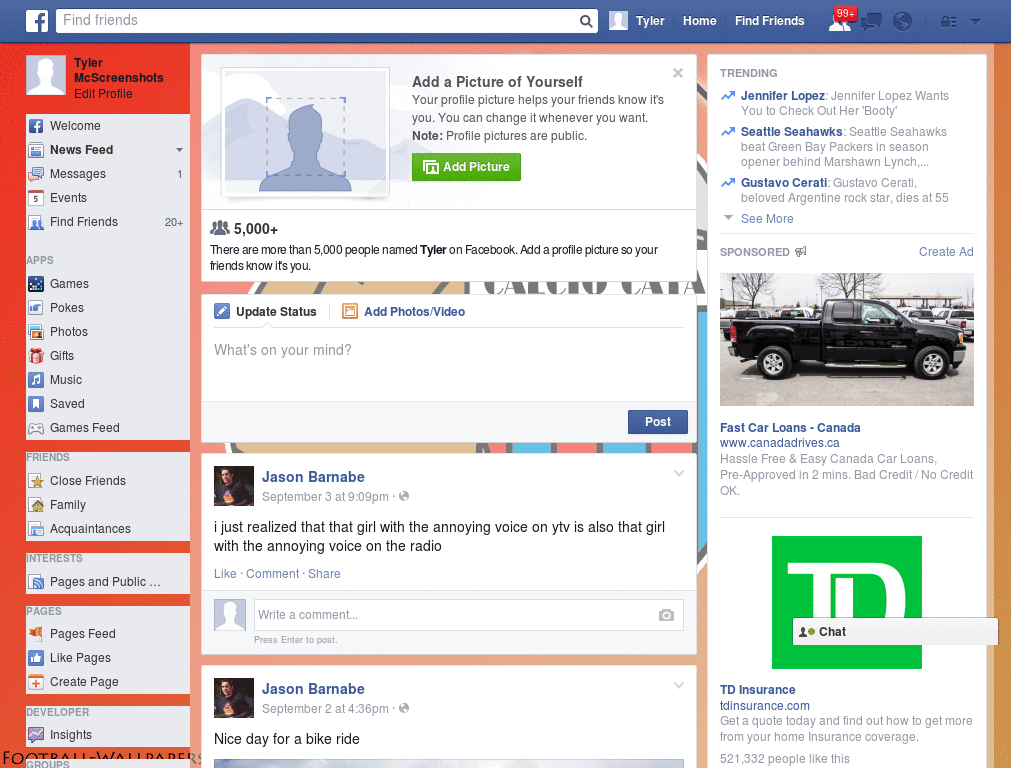This screenshot has height=768, width=1024.
Task: Dismiss the Add a Picture card
Action: tap(678, 73)
